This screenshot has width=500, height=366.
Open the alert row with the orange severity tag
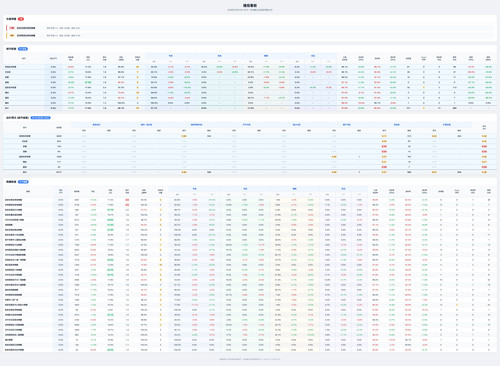pos(249,35)
